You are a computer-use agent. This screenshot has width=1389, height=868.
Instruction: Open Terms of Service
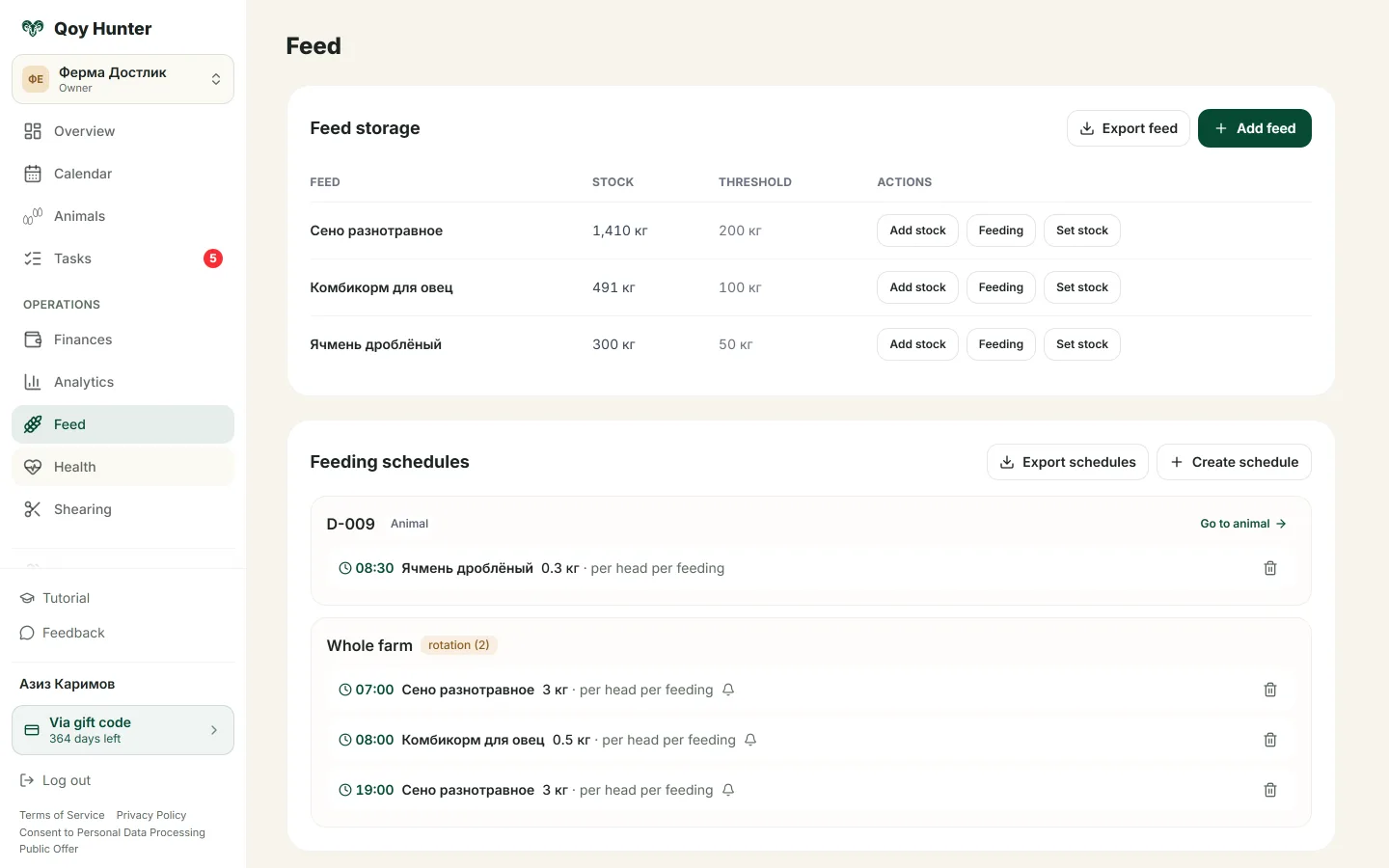(62, 815)
